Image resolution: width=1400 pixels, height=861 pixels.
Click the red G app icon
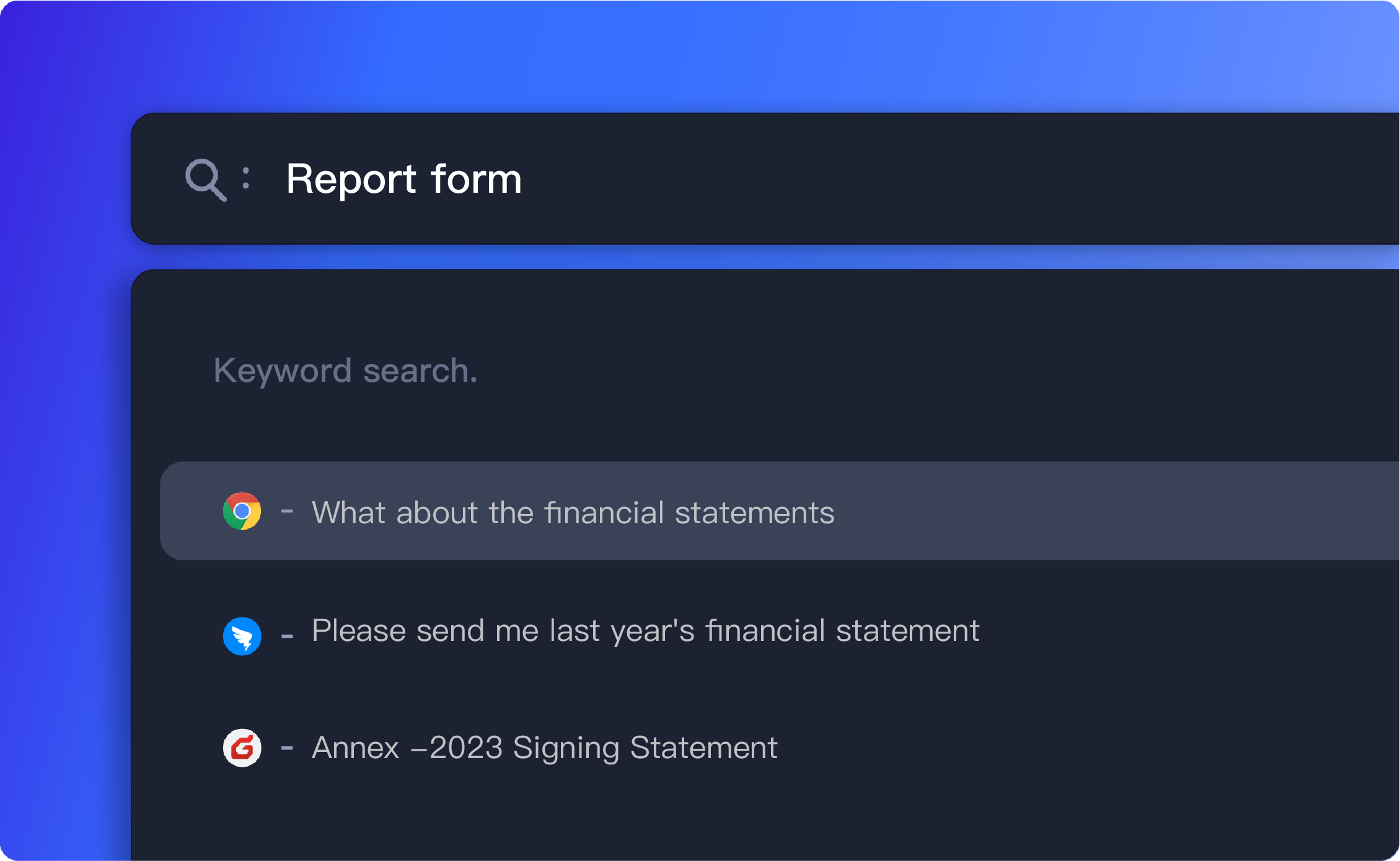click(242, 748)
